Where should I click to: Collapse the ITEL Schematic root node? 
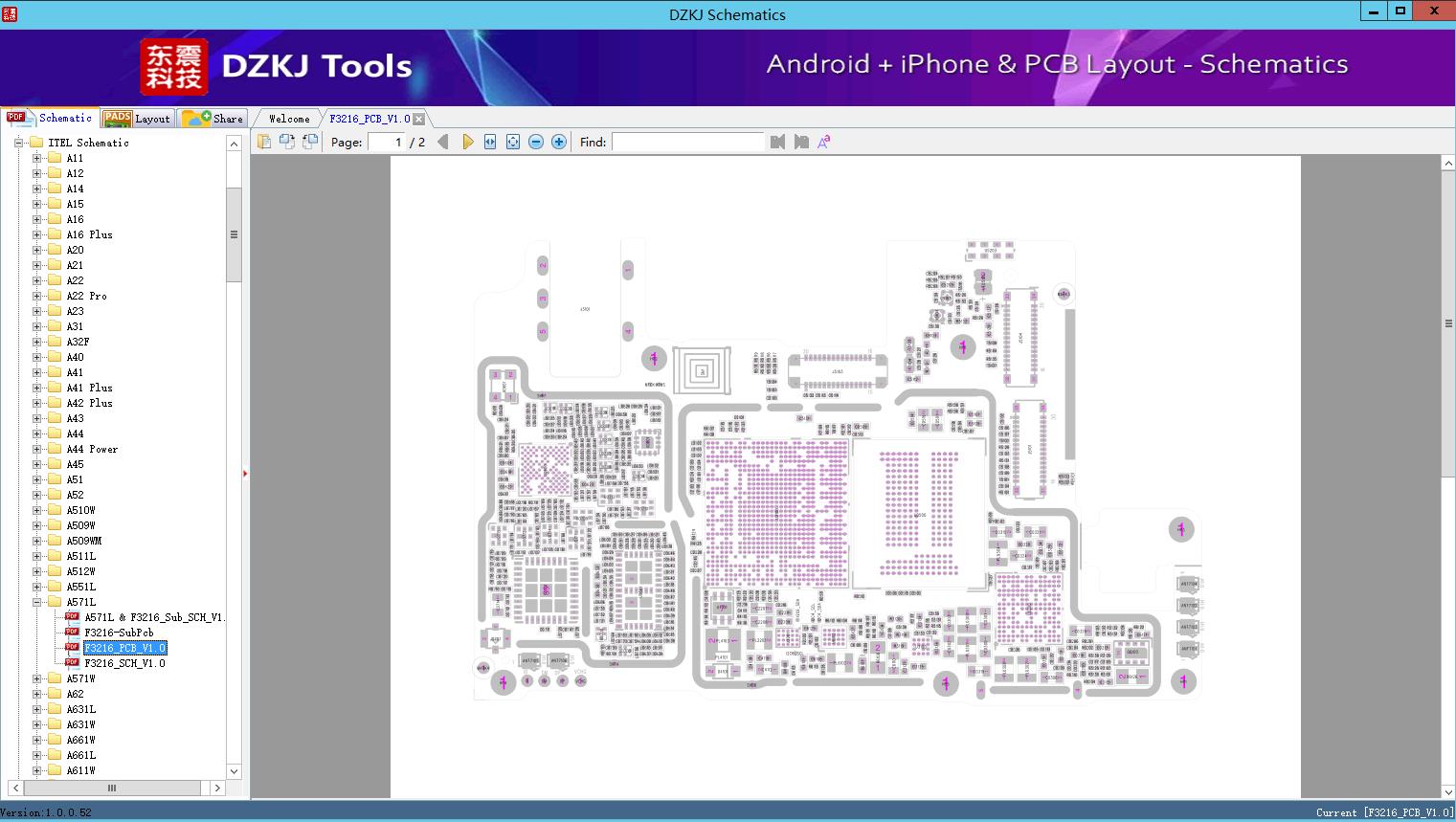click(18, 143)
